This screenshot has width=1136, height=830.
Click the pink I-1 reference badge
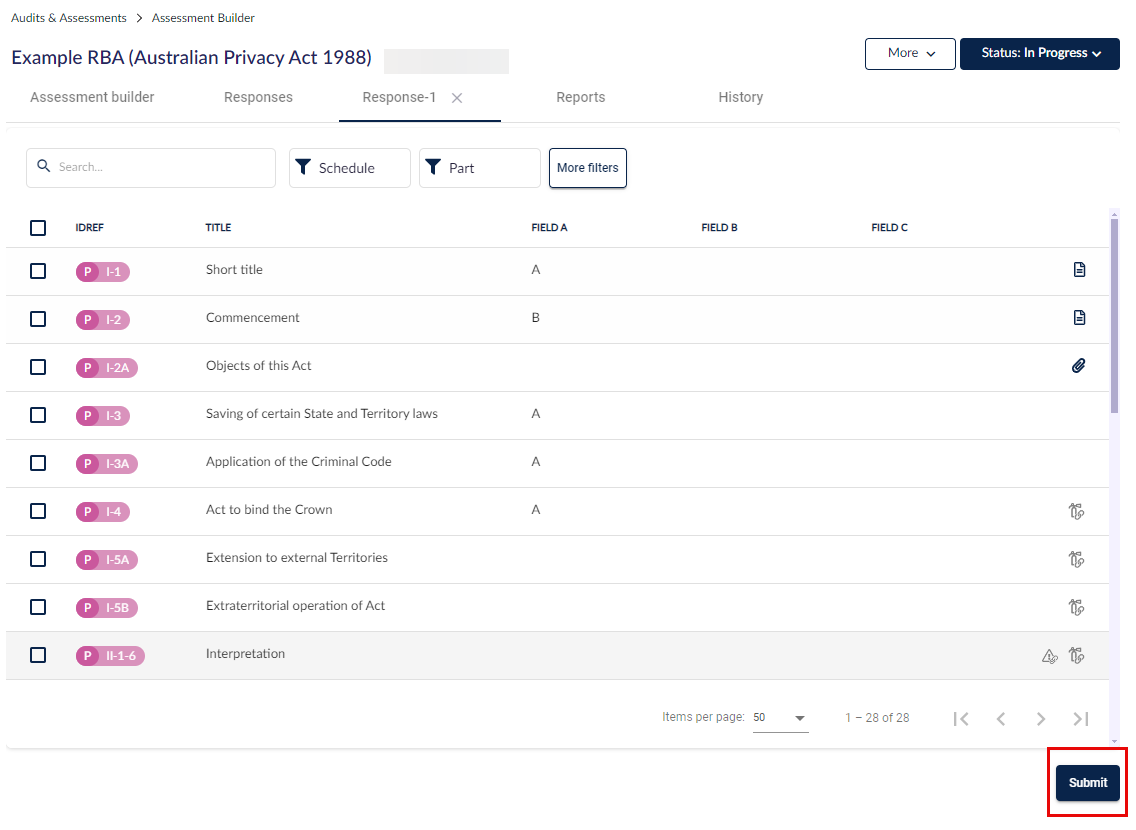tap(103, 272)
